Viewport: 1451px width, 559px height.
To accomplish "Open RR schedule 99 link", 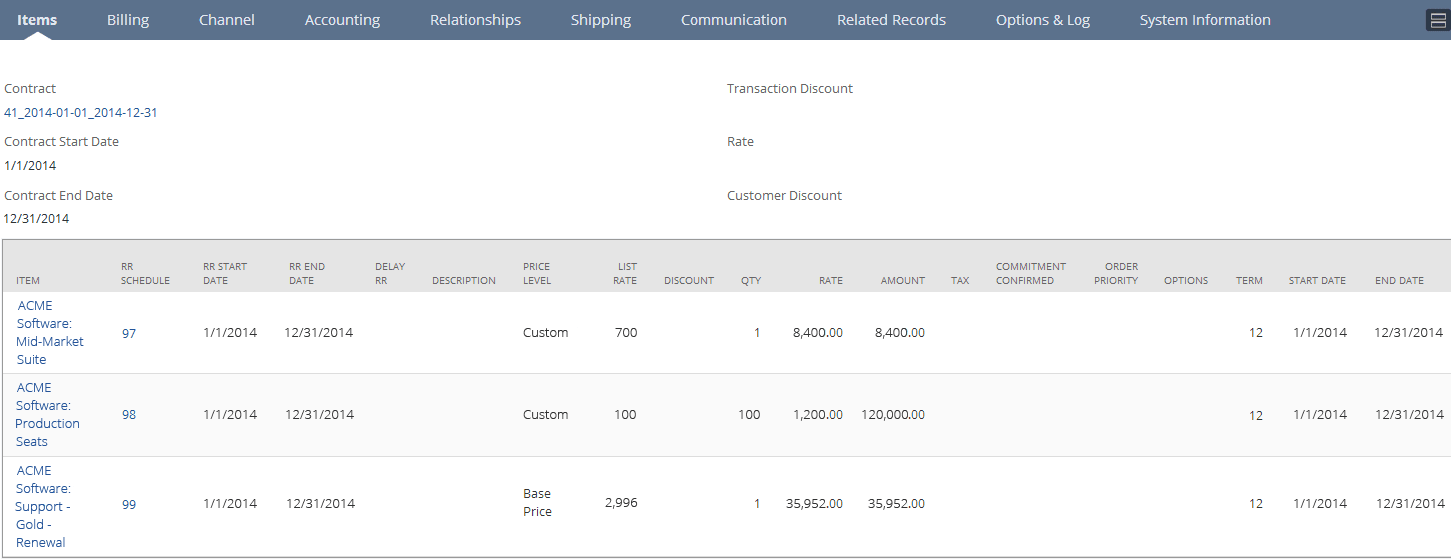I will (x=129, y=505).
